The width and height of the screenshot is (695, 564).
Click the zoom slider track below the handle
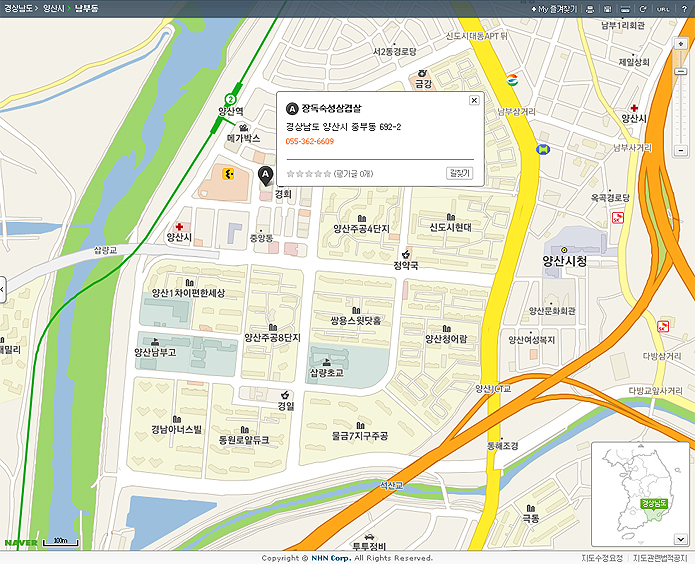[x=680, y=109]
